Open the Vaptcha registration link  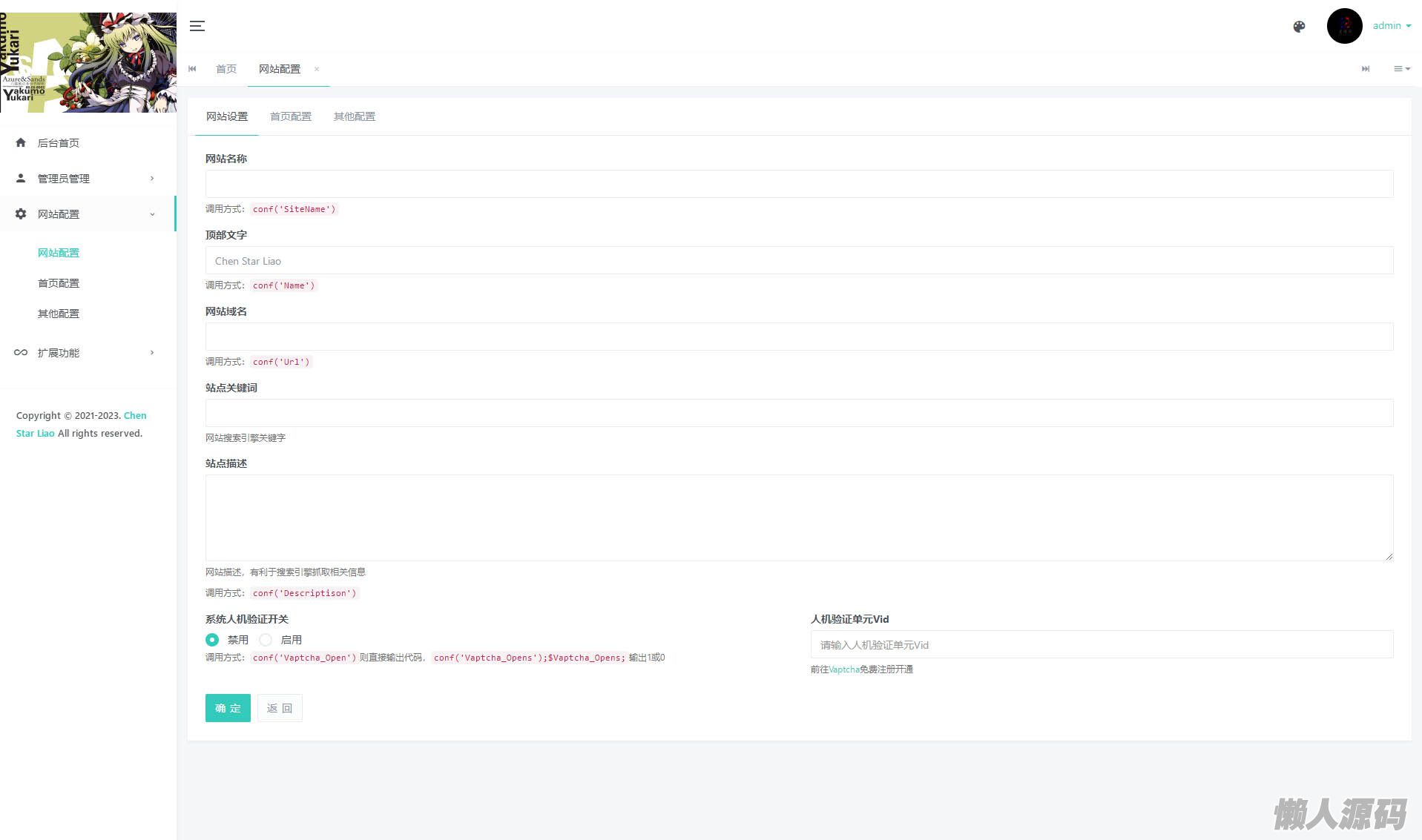pos(844,669)
